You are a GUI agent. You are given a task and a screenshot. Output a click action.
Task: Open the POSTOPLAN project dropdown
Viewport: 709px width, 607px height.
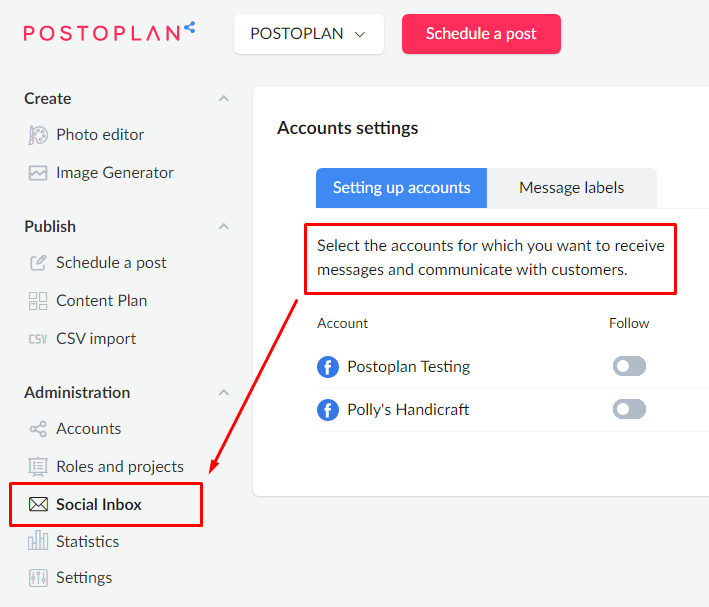coord(309,34)
